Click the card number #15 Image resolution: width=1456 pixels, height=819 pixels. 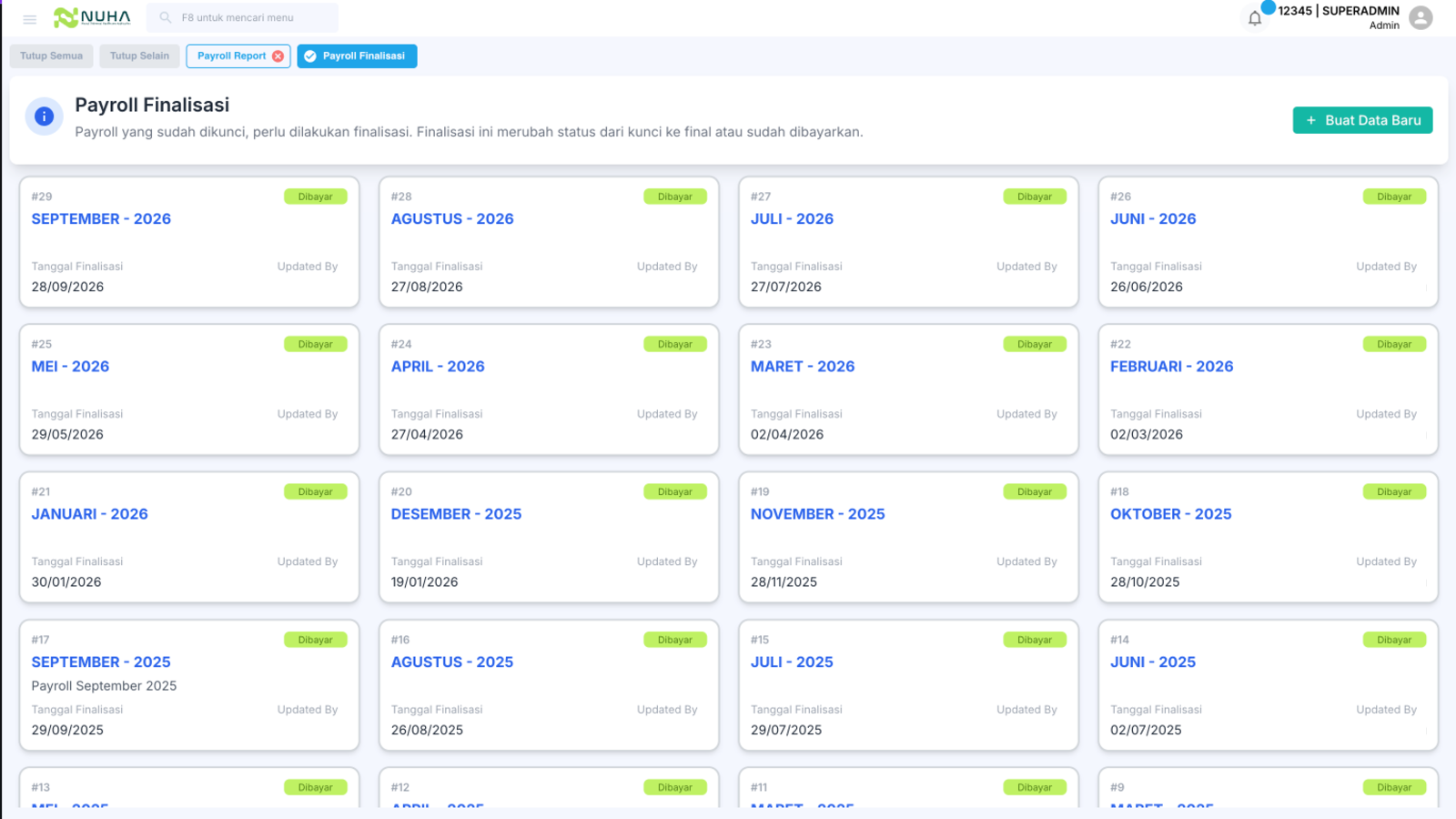760,640
